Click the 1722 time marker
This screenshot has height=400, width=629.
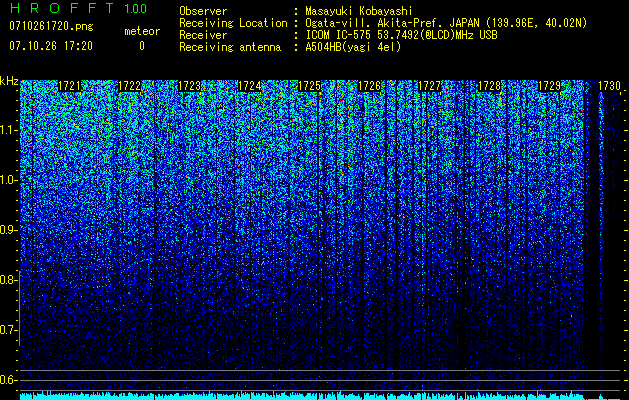tap(130, 86)
